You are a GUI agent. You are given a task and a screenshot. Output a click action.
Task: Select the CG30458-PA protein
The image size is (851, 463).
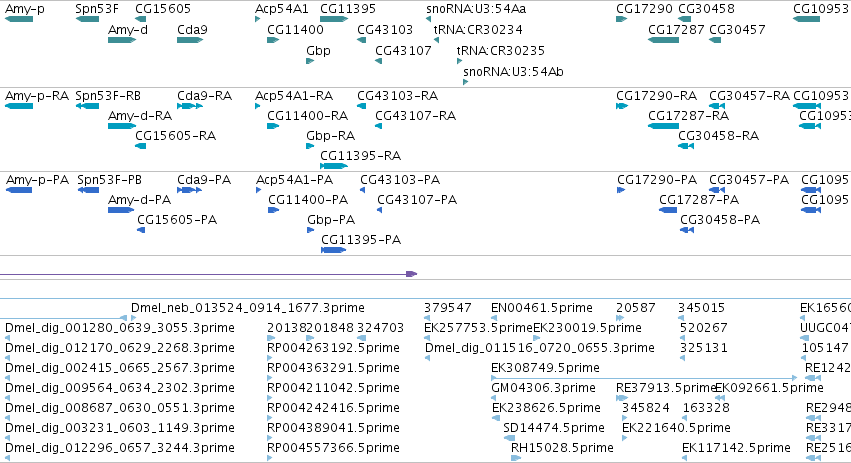point(687,230)
